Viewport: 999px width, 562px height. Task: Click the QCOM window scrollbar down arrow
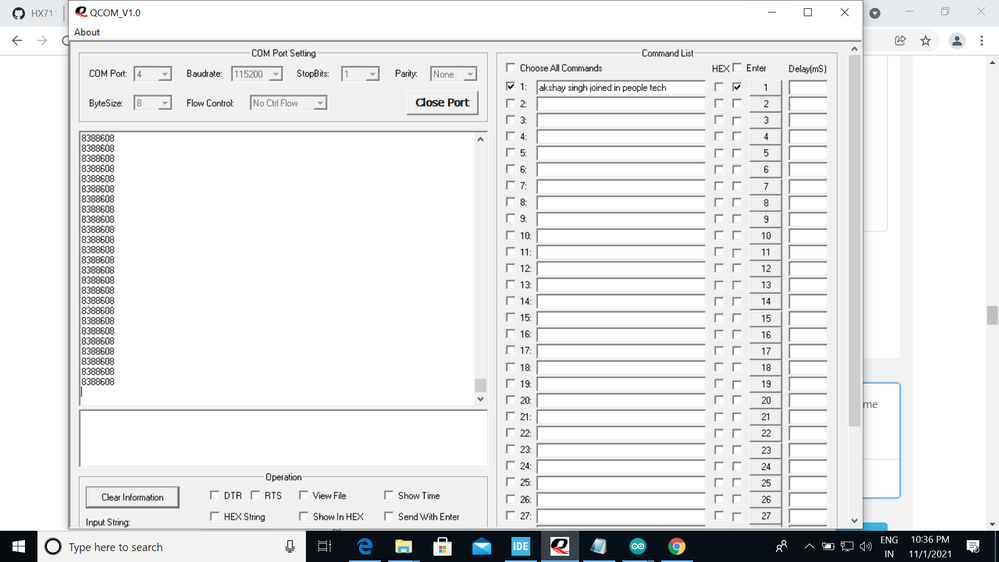coord(854,521)
